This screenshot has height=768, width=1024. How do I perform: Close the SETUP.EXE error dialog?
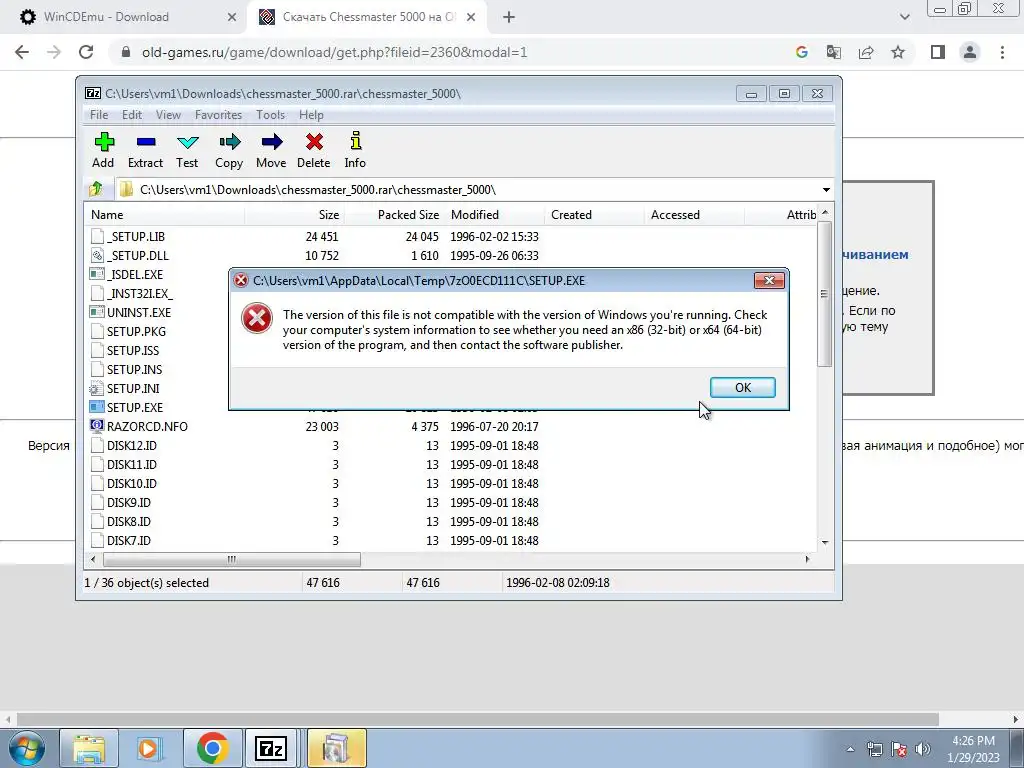point(769,280)
